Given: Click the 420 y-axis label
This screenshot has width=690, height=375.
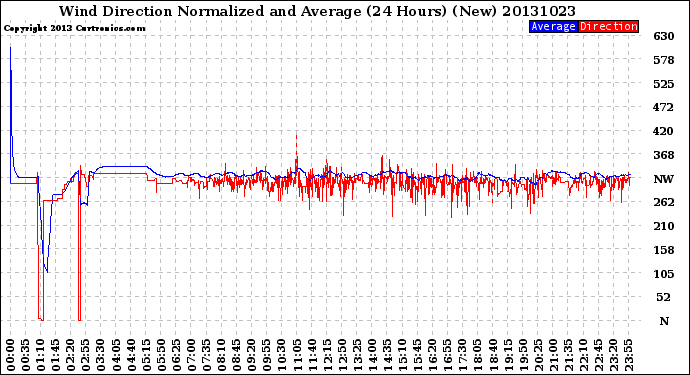Looking at the screenshot, I should [664, 131].
